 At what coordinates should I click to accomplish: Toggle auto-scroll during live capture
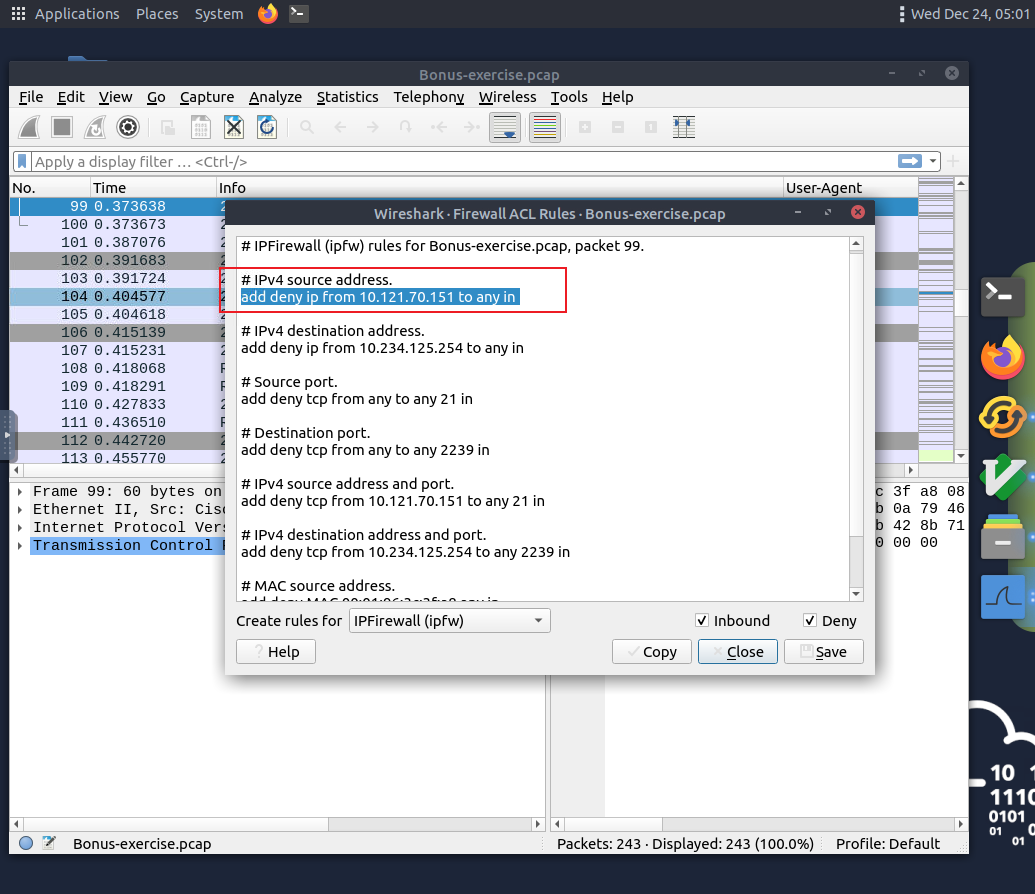click(505, 127)
